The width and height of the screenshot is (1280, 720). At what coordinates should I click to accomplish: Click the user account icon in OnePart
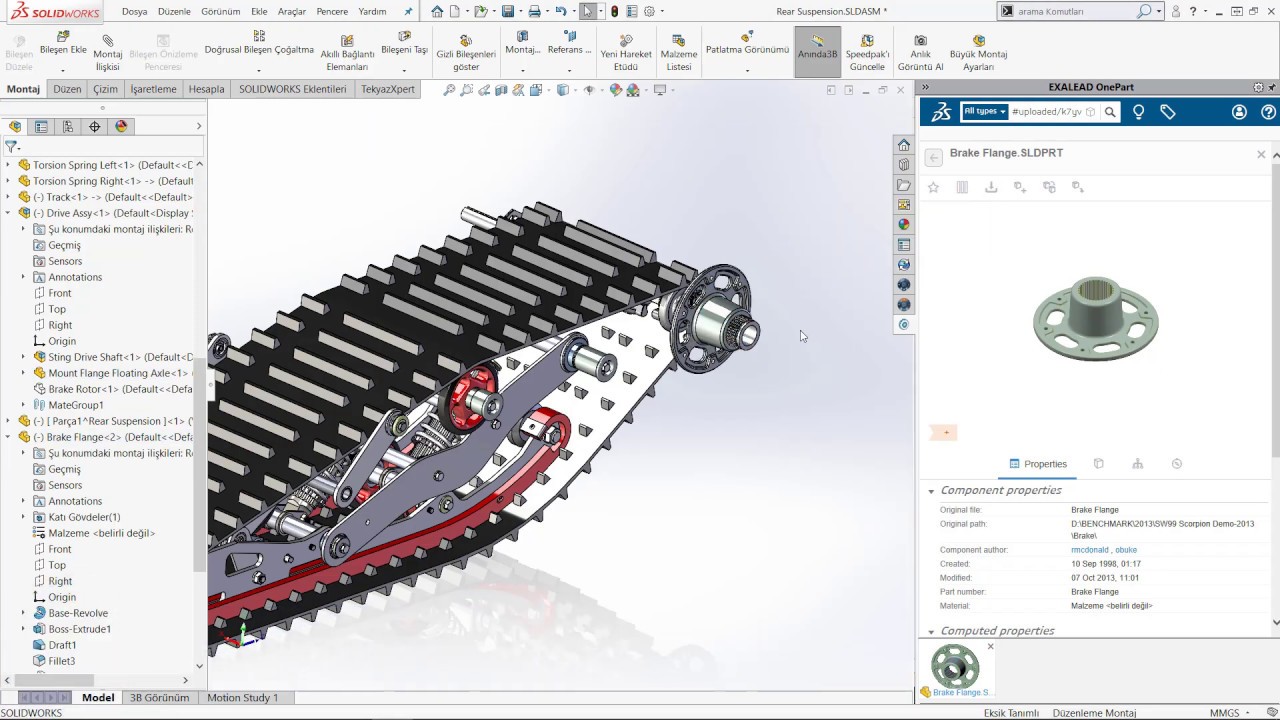pyautogui.click(x=1239, y=112)
